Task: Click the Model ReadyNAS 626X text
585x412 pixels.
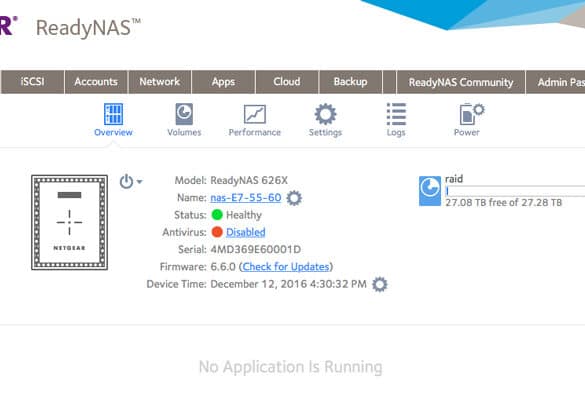Action: [x=249, y=180]
